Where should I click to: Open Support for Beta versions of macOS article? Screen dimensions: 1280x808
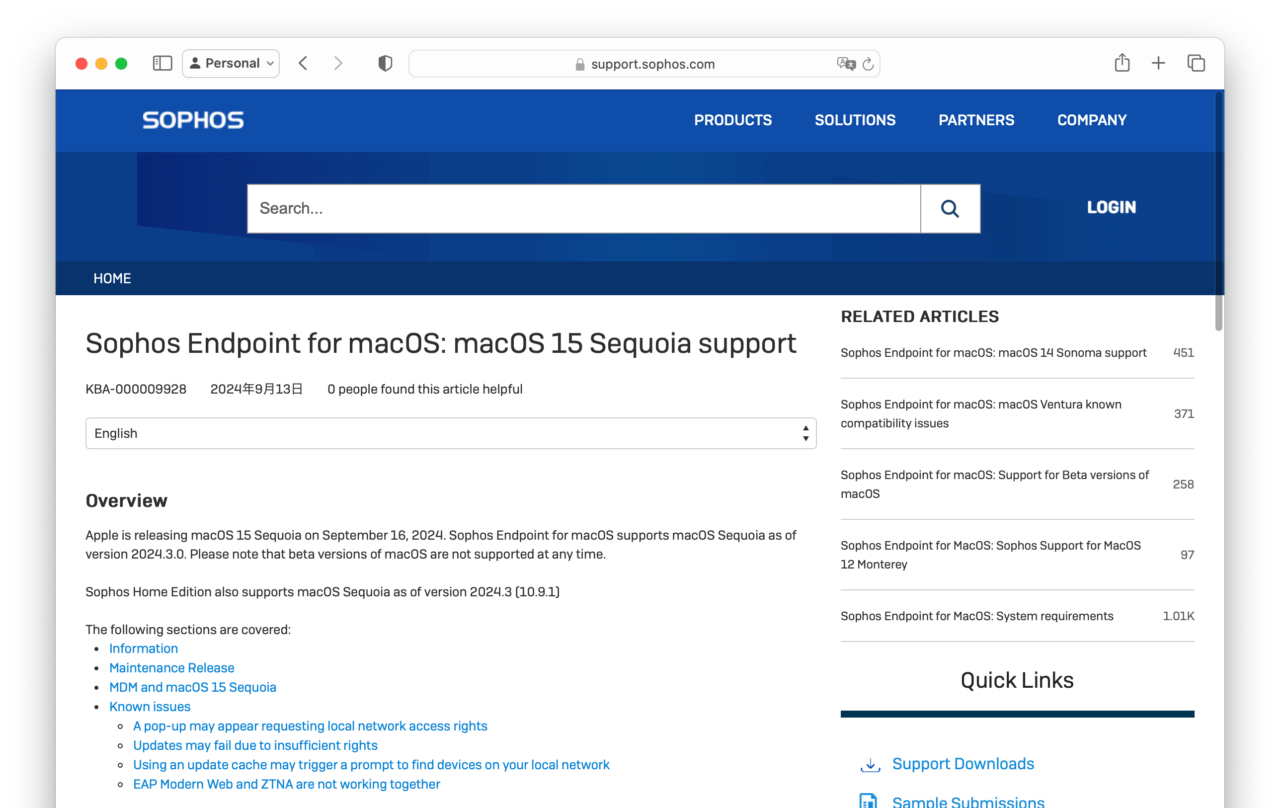pyautogui.click(x=994, y=484)
